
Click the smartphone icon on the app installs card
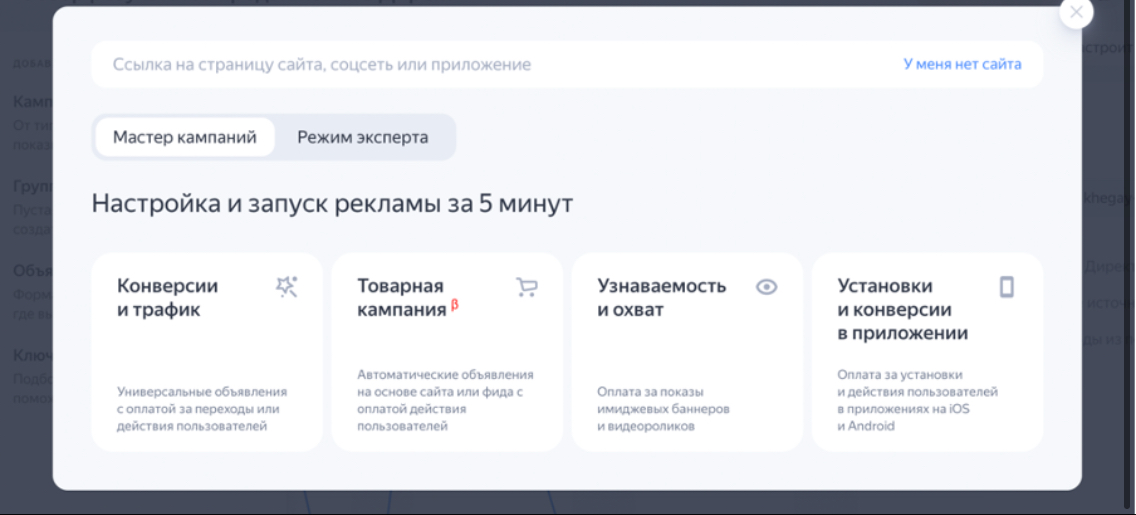click(1006, 287)
